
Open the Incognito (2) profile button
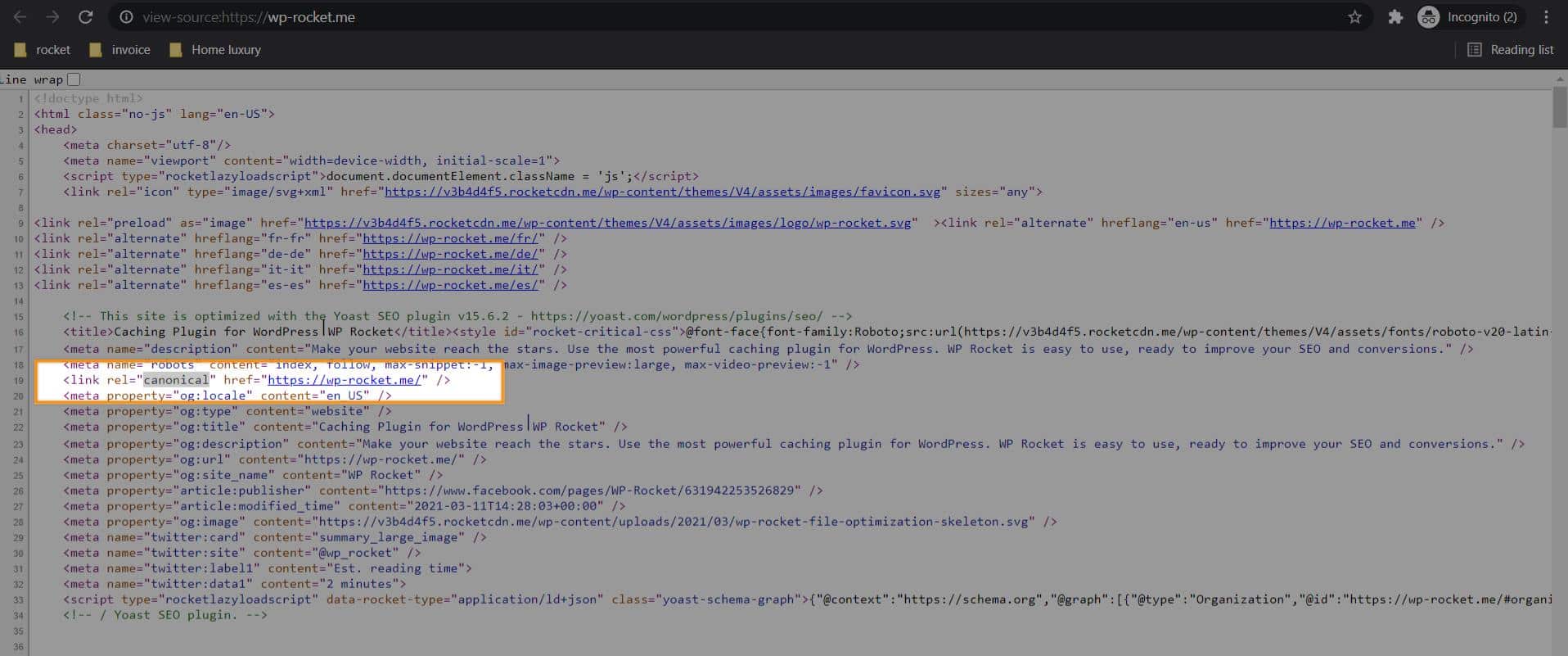coord(1469,17)
